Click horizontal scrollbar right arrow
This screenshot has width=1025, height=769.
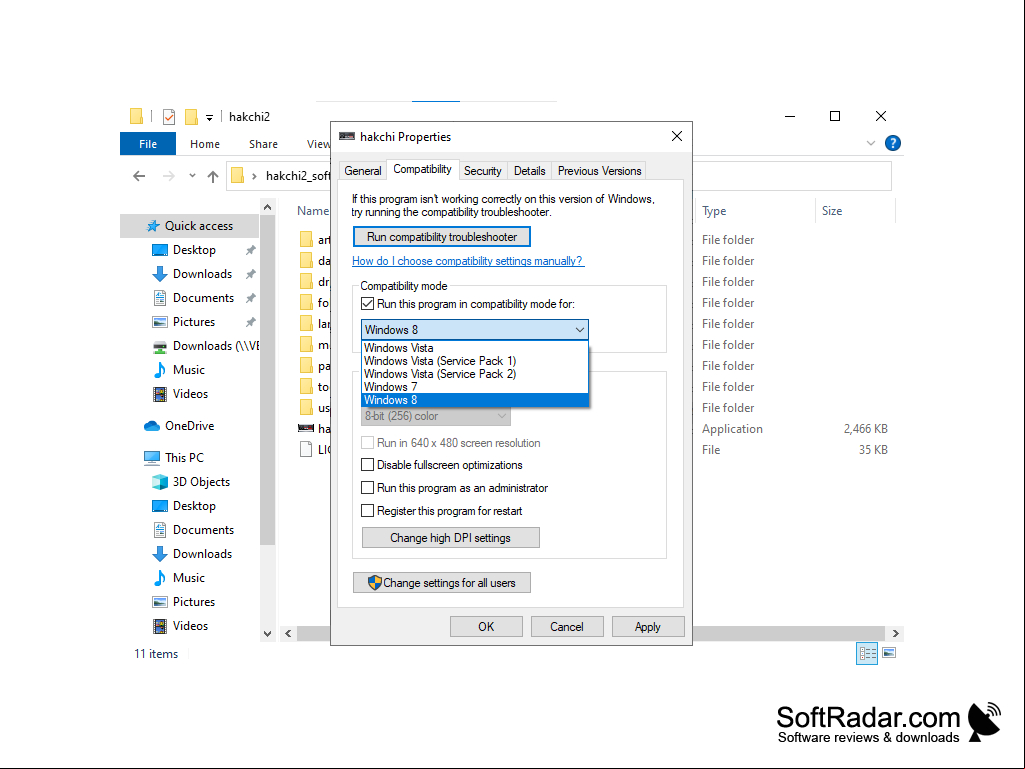tap(896, 633)
